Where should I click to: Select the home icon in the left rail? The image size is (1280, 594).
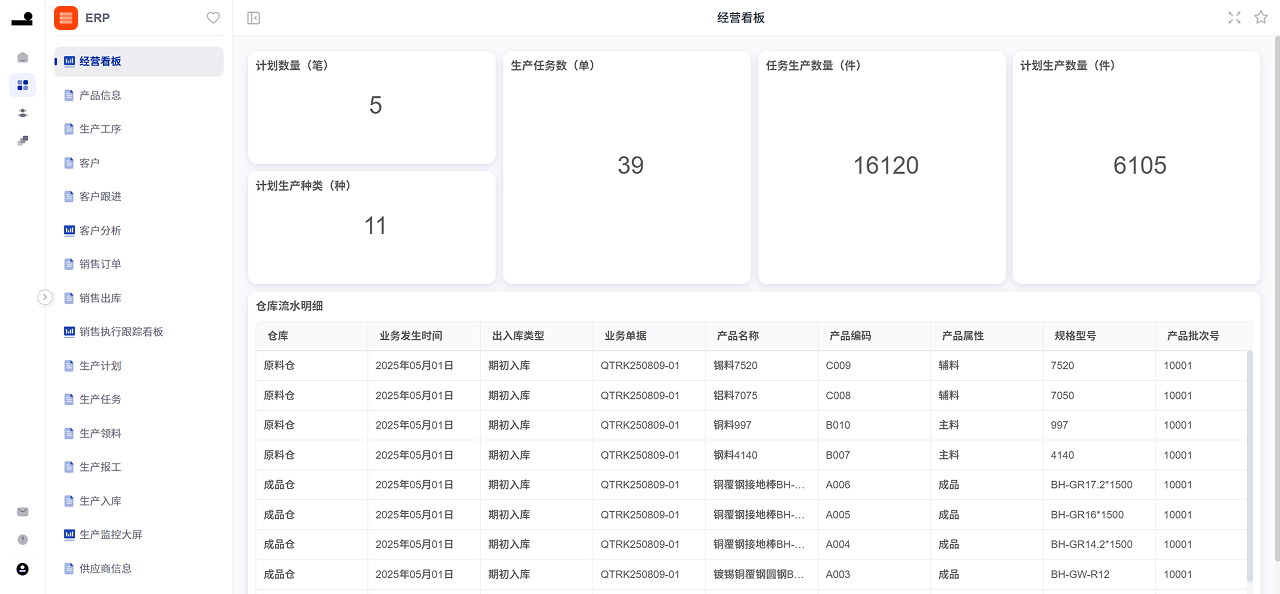[22, 57]
